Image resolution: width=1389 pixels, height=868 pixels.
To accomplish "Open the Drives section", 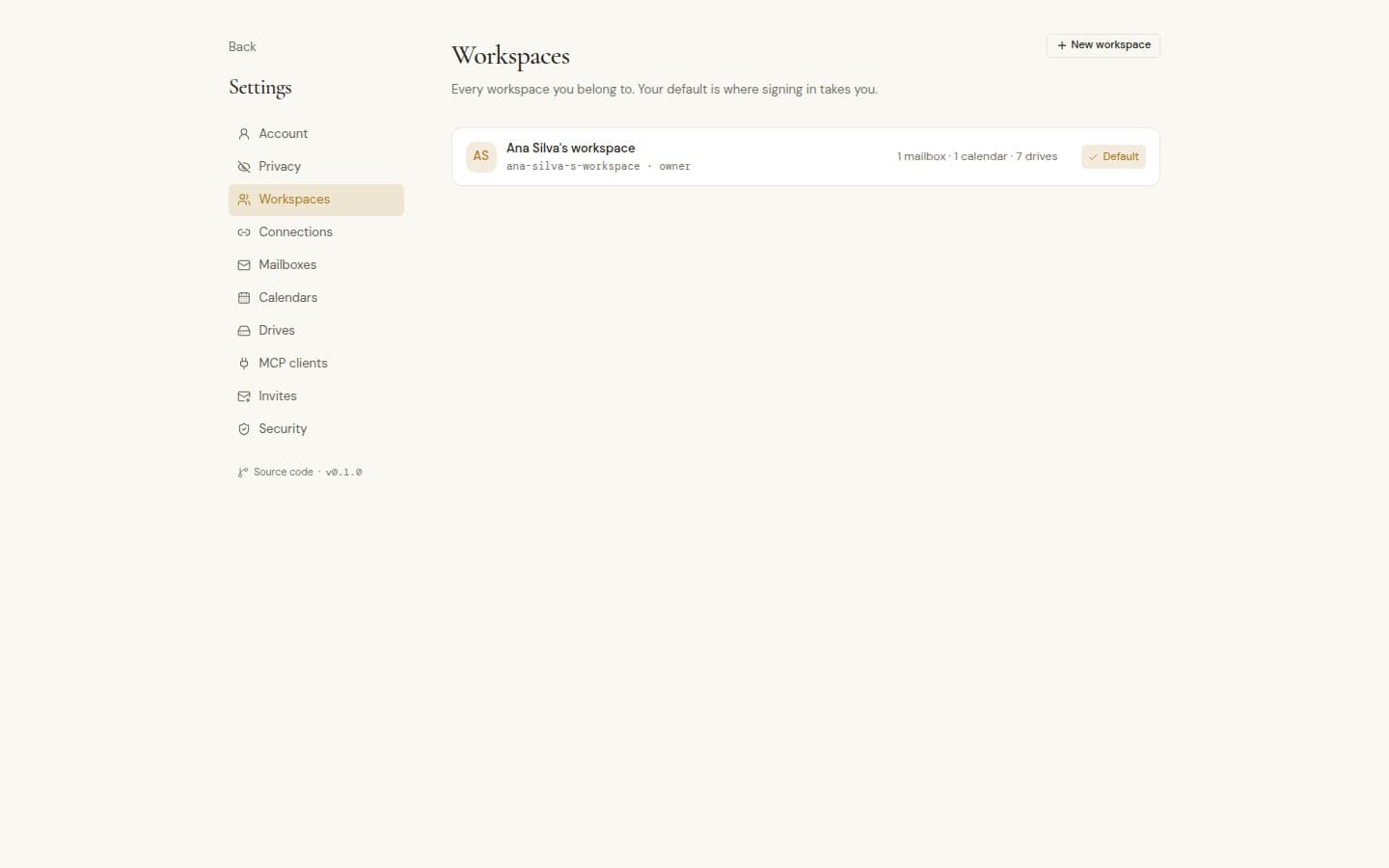I will pos(316,331).
